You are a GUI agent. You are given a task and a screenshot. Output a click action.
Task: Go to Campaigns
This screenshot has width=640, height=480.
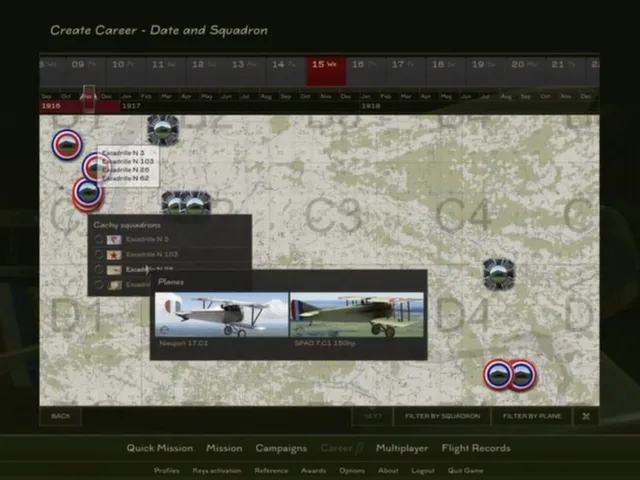coord(281,448)
